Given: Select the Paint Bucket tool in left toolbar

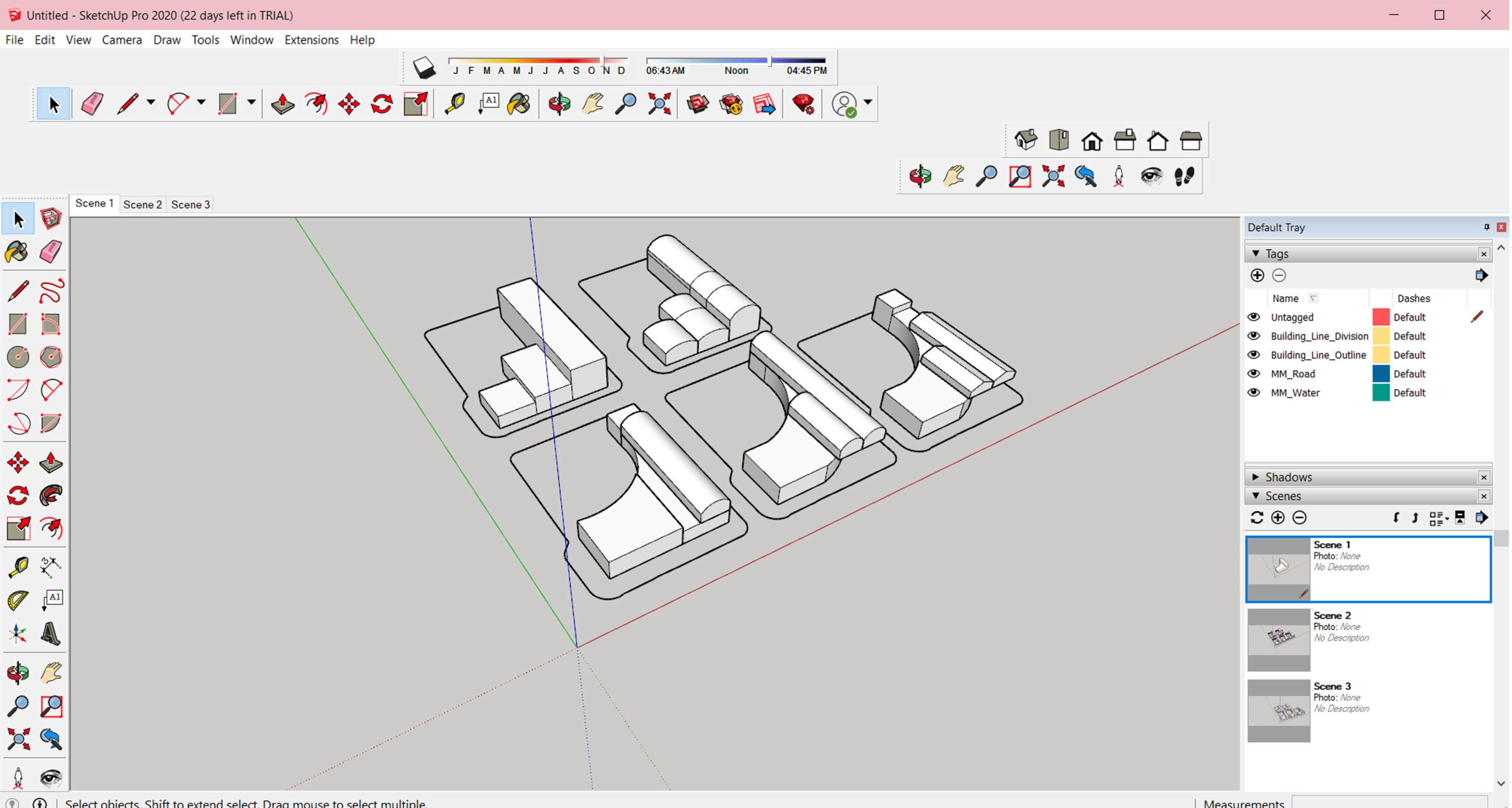Looking at the screenshot, I should [x=17, y=252].
